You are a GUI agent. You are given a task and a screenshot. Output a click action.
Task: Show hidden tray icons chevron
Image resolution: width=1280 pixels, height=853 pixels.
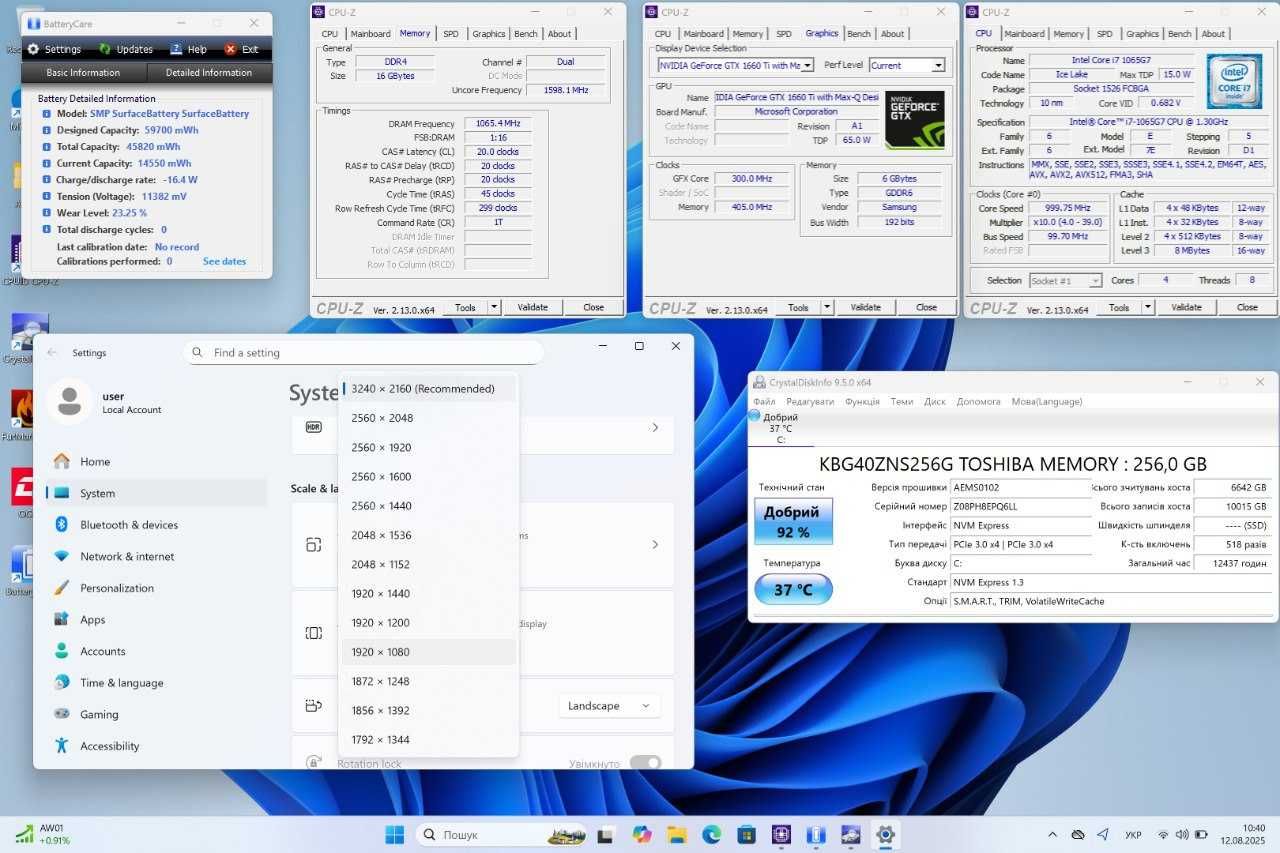tap(1052, 834)
